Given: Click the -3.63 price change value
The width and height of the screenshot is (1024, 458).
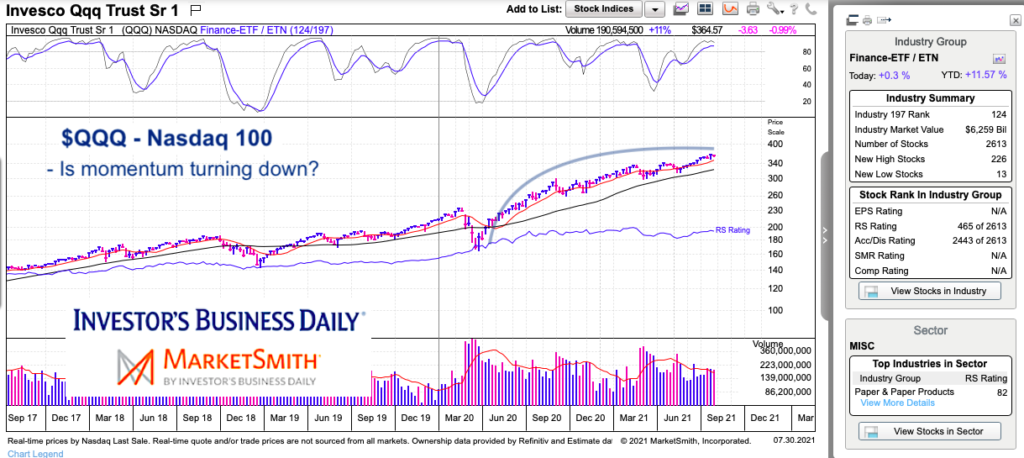Looking at the screenshot, I should click(x=747, y=29).
